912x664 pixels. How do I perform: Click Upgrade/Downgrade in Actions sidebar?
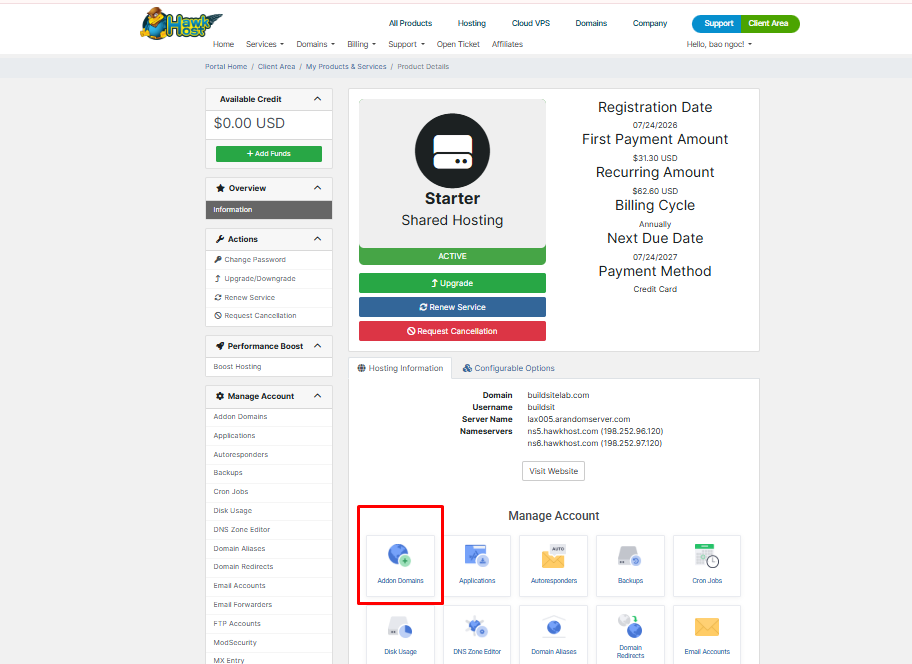[x=269, y=279]
